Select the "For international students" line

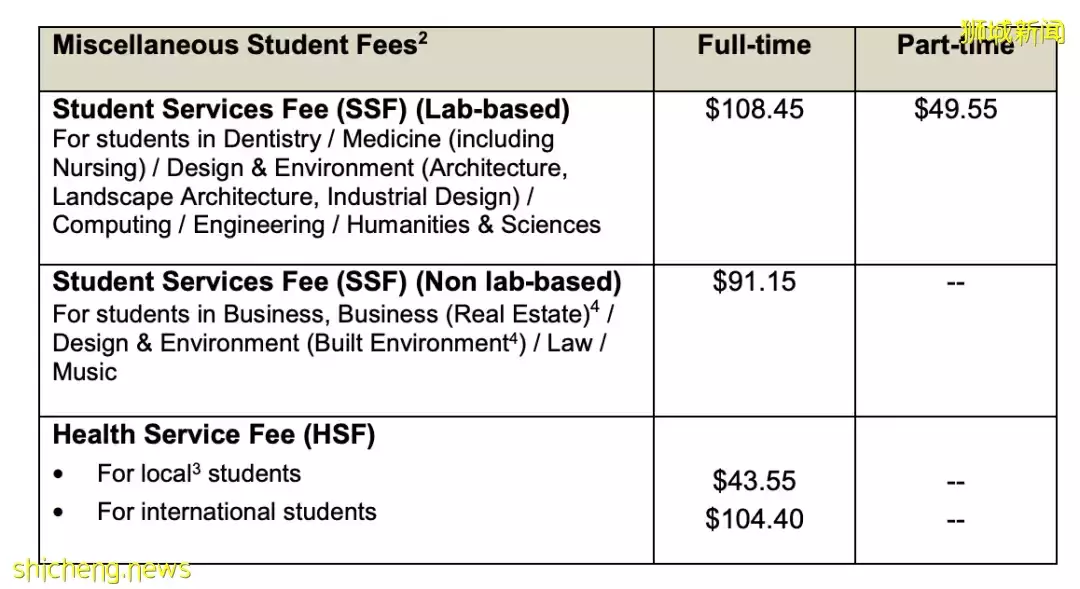pyautogui.click(x=236, y=512)
